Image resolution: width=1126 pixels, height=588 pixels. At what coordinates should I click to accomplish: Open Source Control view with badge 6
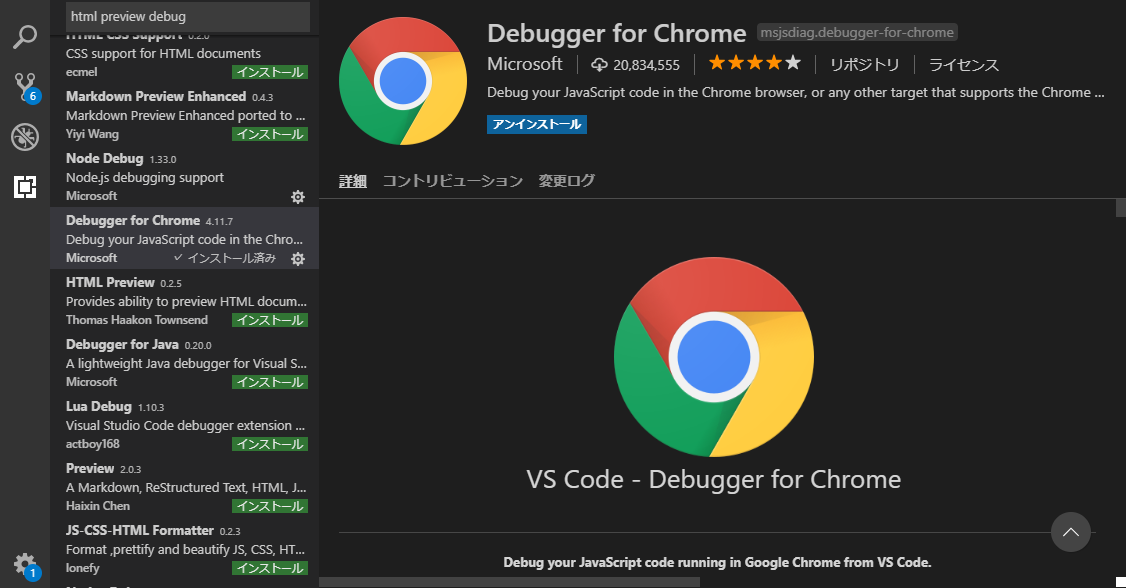tap(24, 87)
